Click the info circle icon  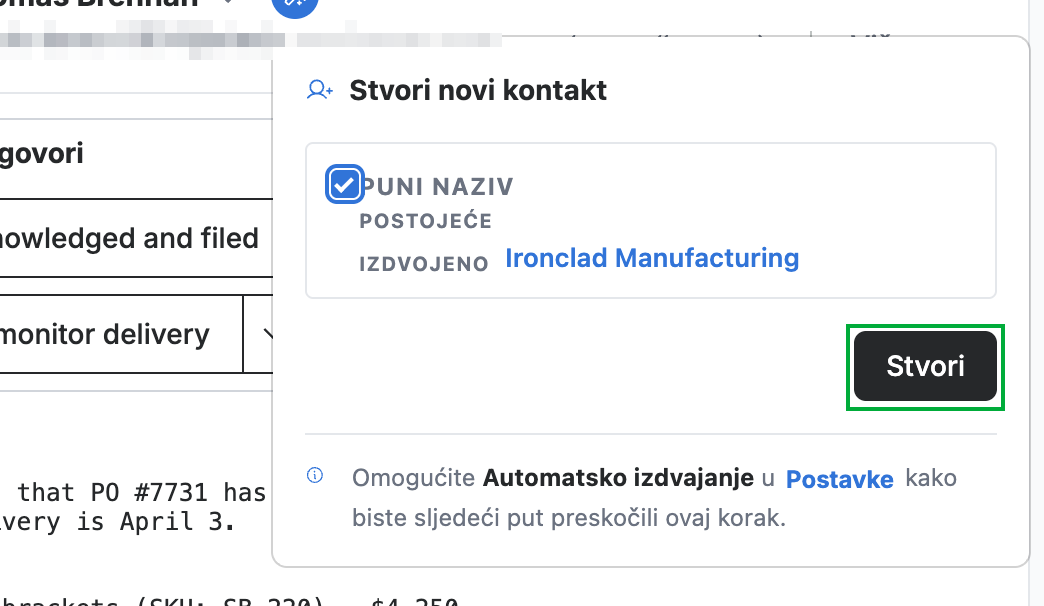[315, 475]
